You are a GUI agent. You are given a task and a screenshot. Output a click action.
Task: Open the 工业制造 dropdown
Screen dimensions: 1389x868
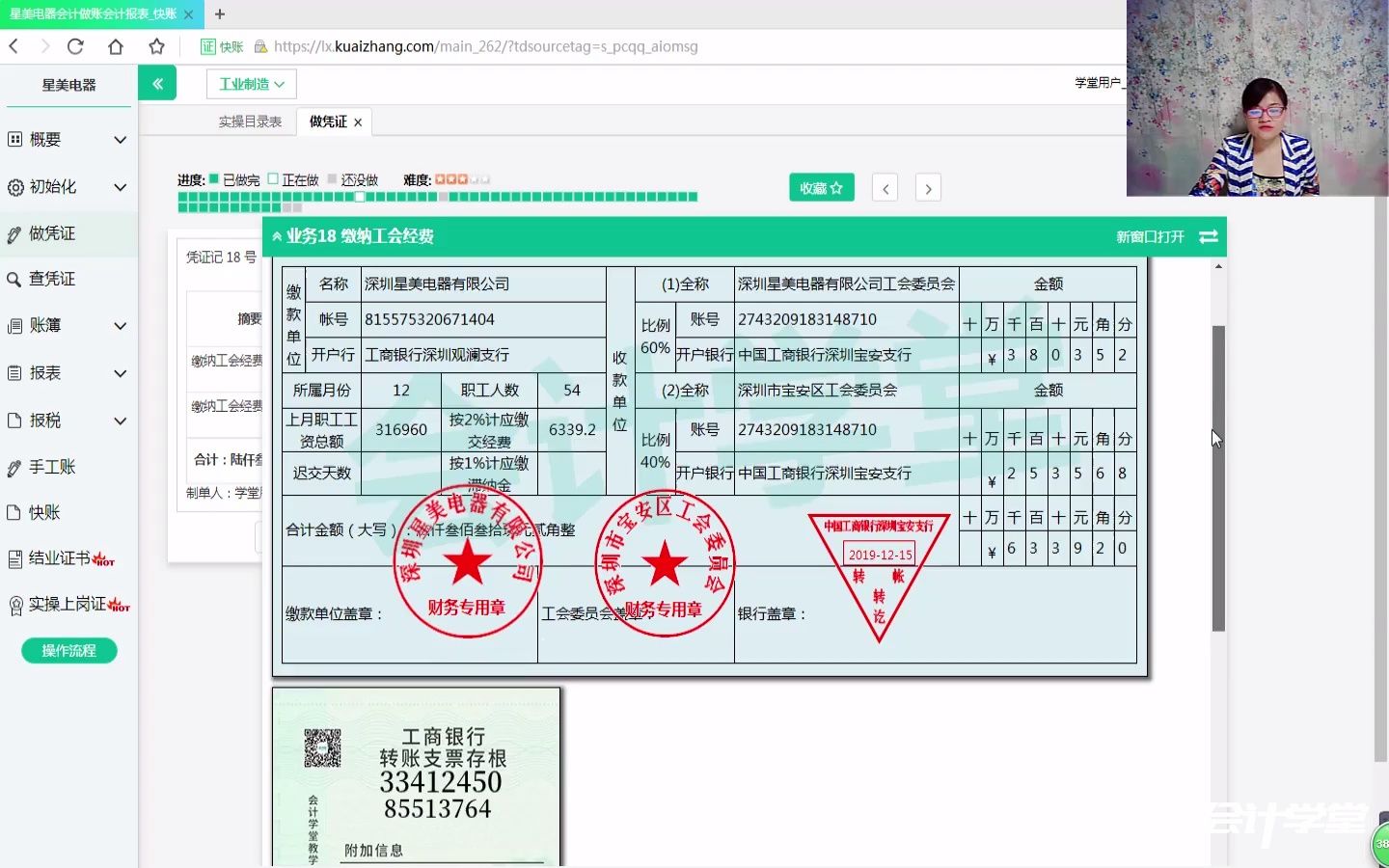251,84
